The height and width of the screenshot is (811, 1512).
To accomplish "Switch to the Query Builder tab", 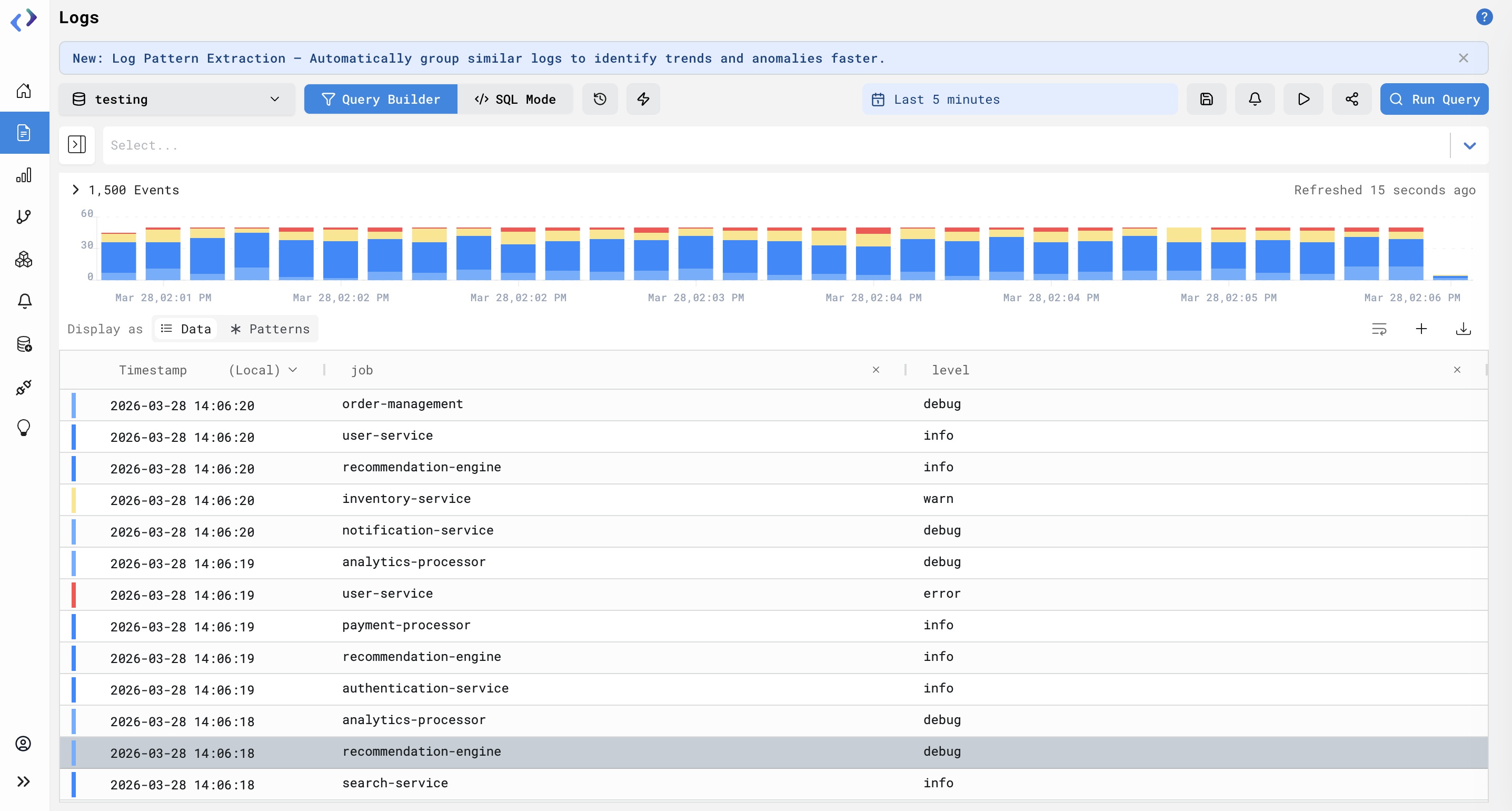I will coord(380,98).
